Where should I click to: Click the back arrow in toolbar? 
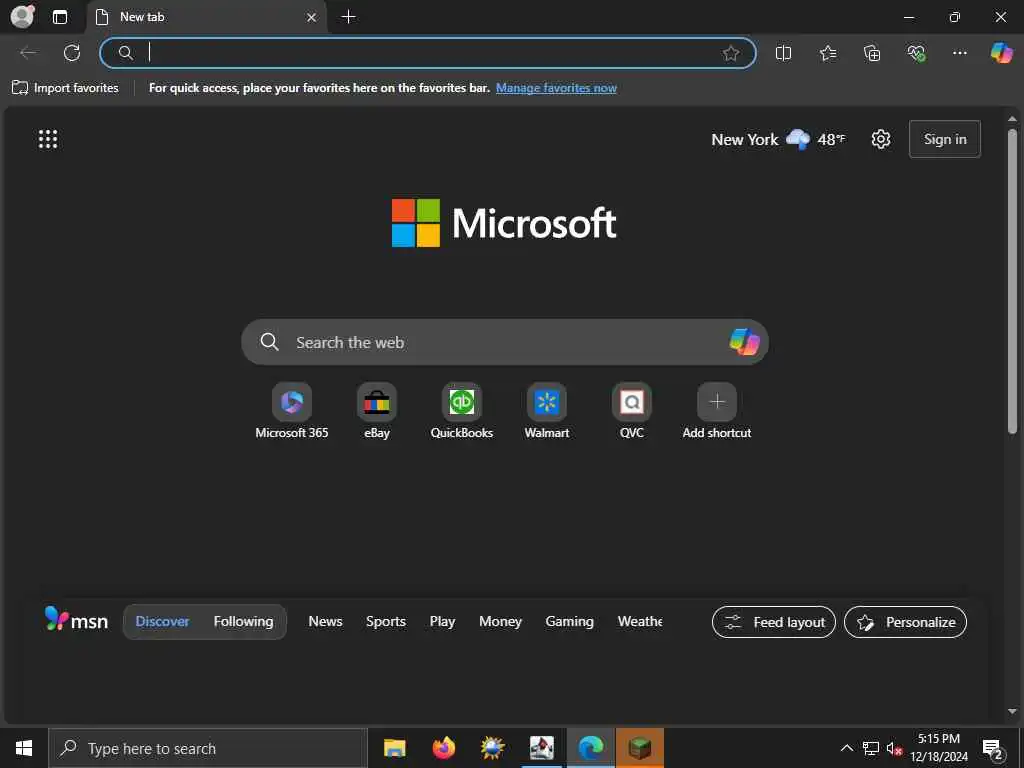click(x=28, y=52)
